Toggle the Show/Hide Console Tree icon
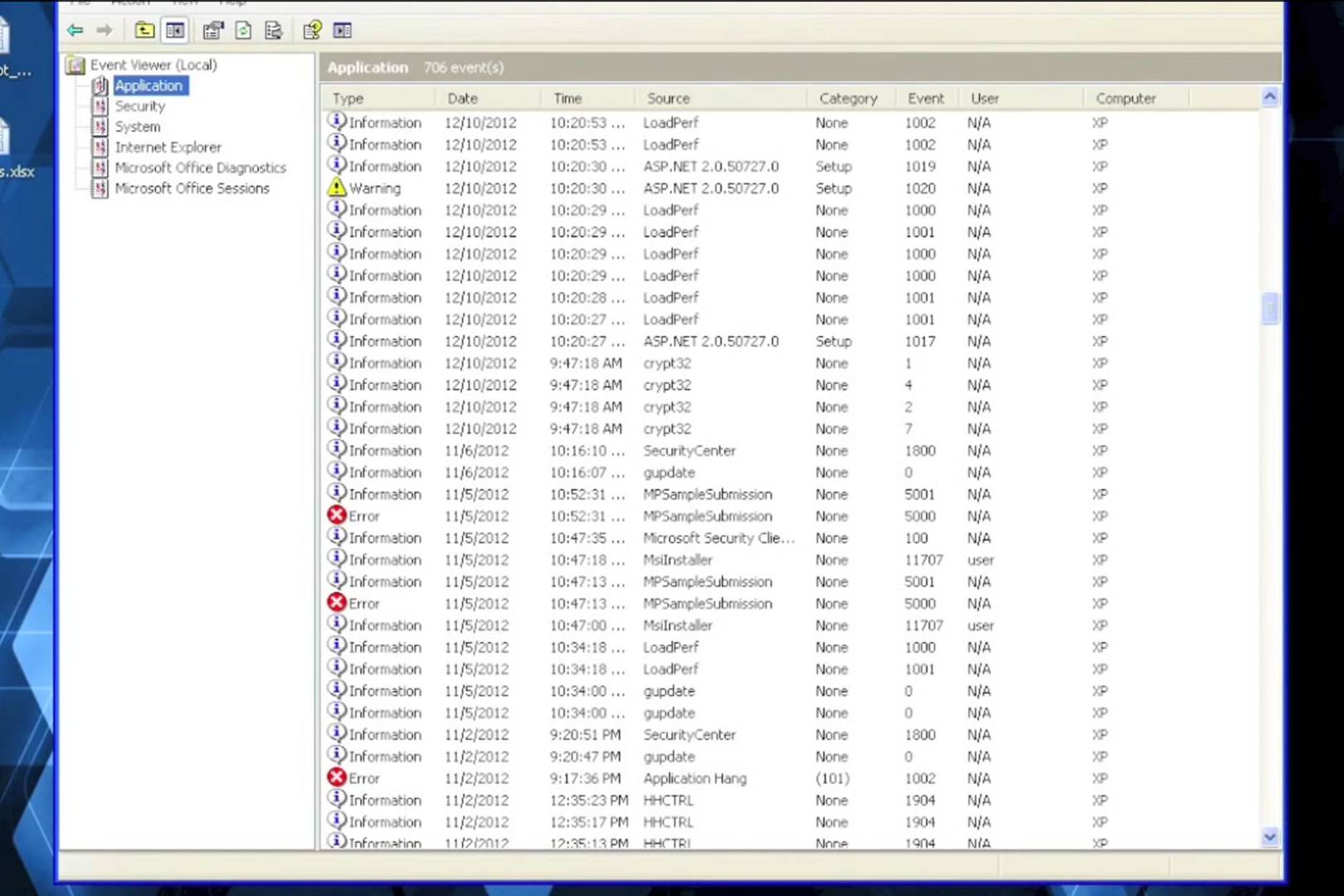The image size is (1344, 896). [x=175, y=31]
